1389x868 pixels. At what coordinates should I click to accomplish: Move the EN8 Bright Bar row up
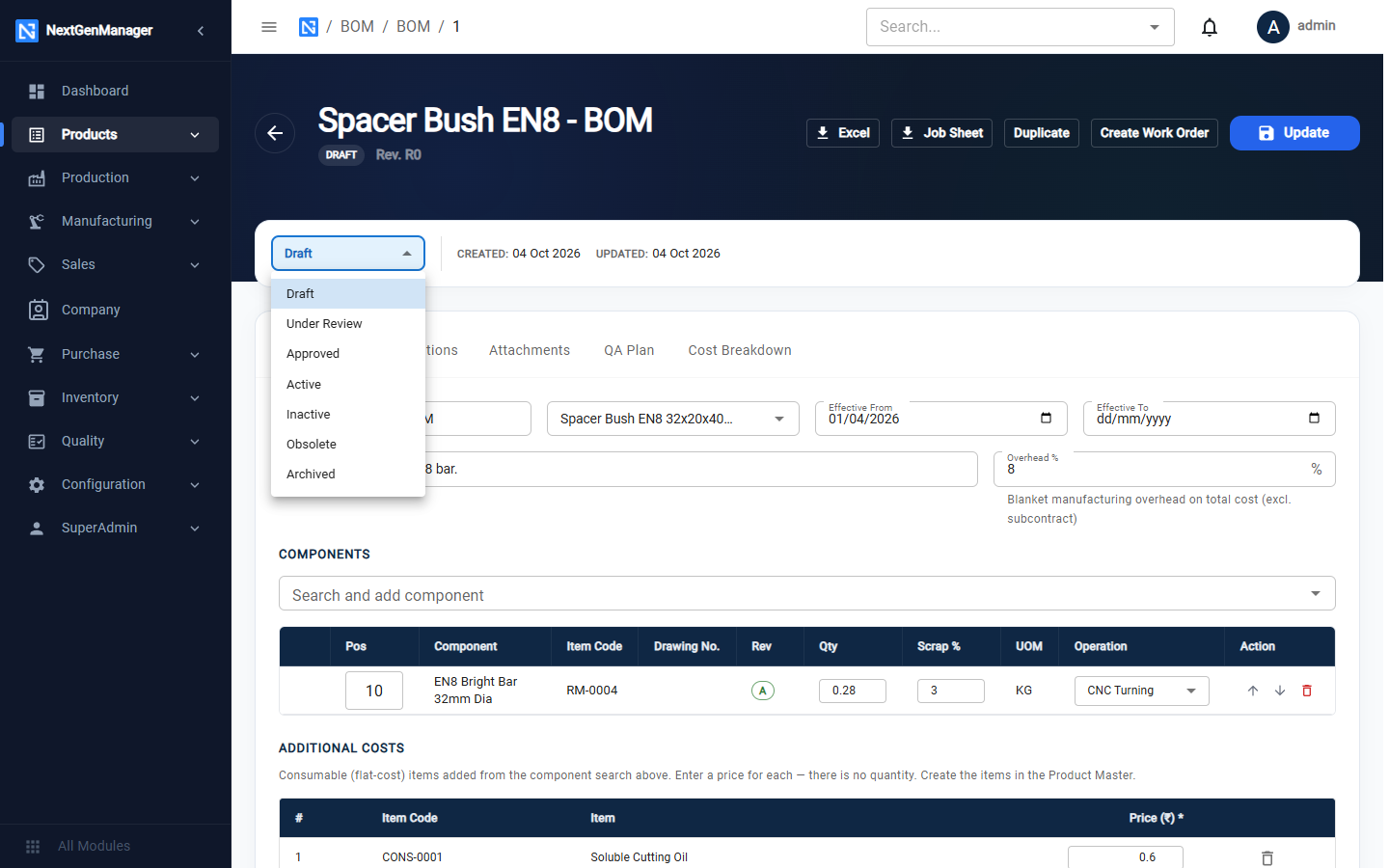[1253, 691]
